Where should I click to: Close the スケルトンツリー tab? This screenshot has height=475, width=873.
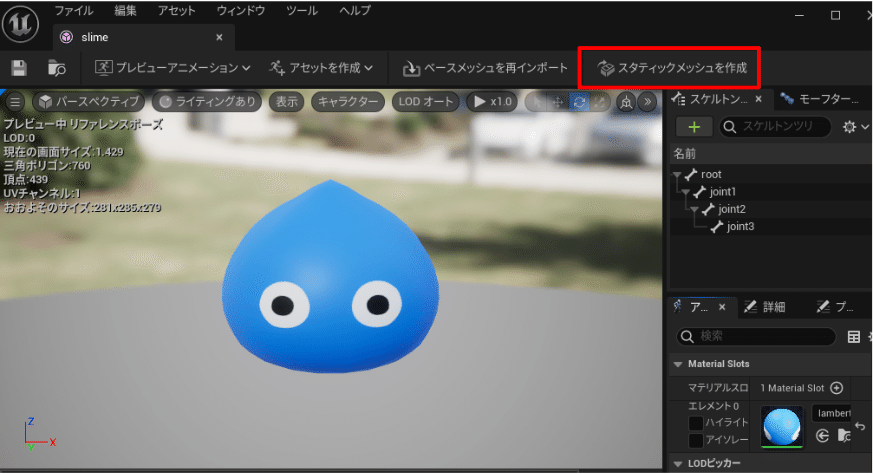point(758,99)
